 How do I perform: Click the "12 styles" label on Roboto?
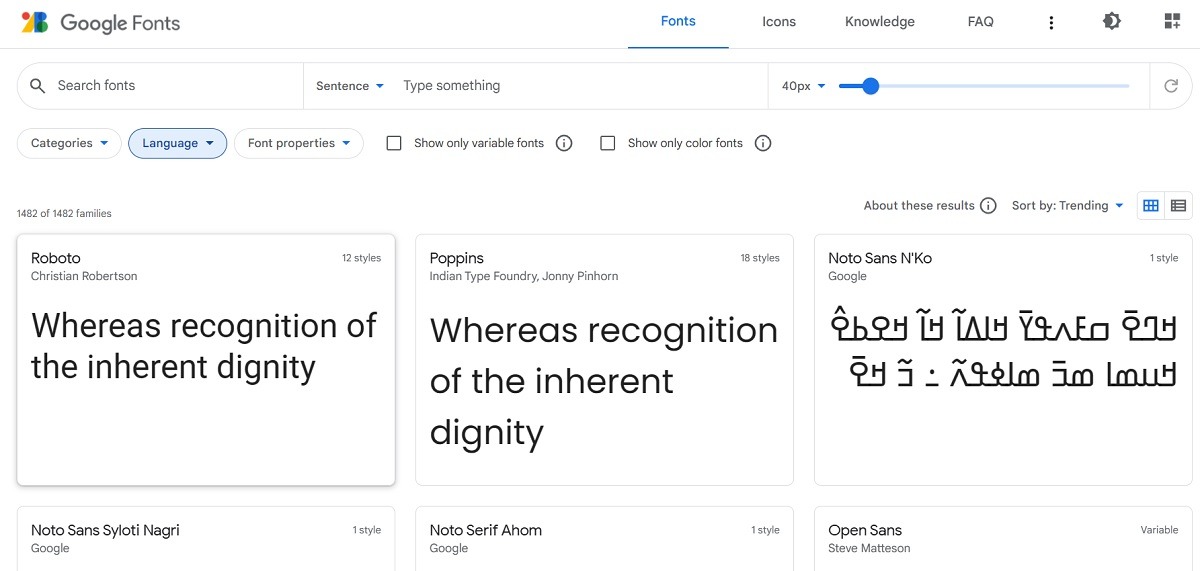(x=361, y=258)
